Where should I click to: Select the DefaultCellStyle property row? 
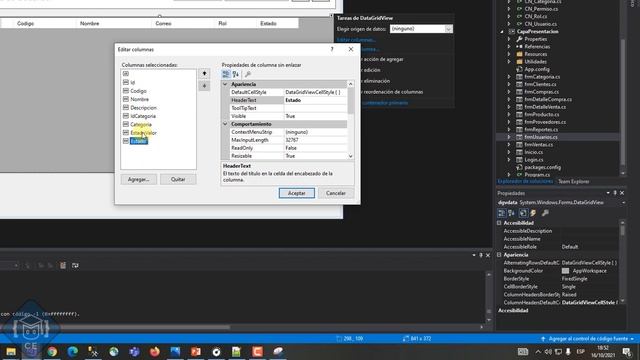tap(288, 92)
